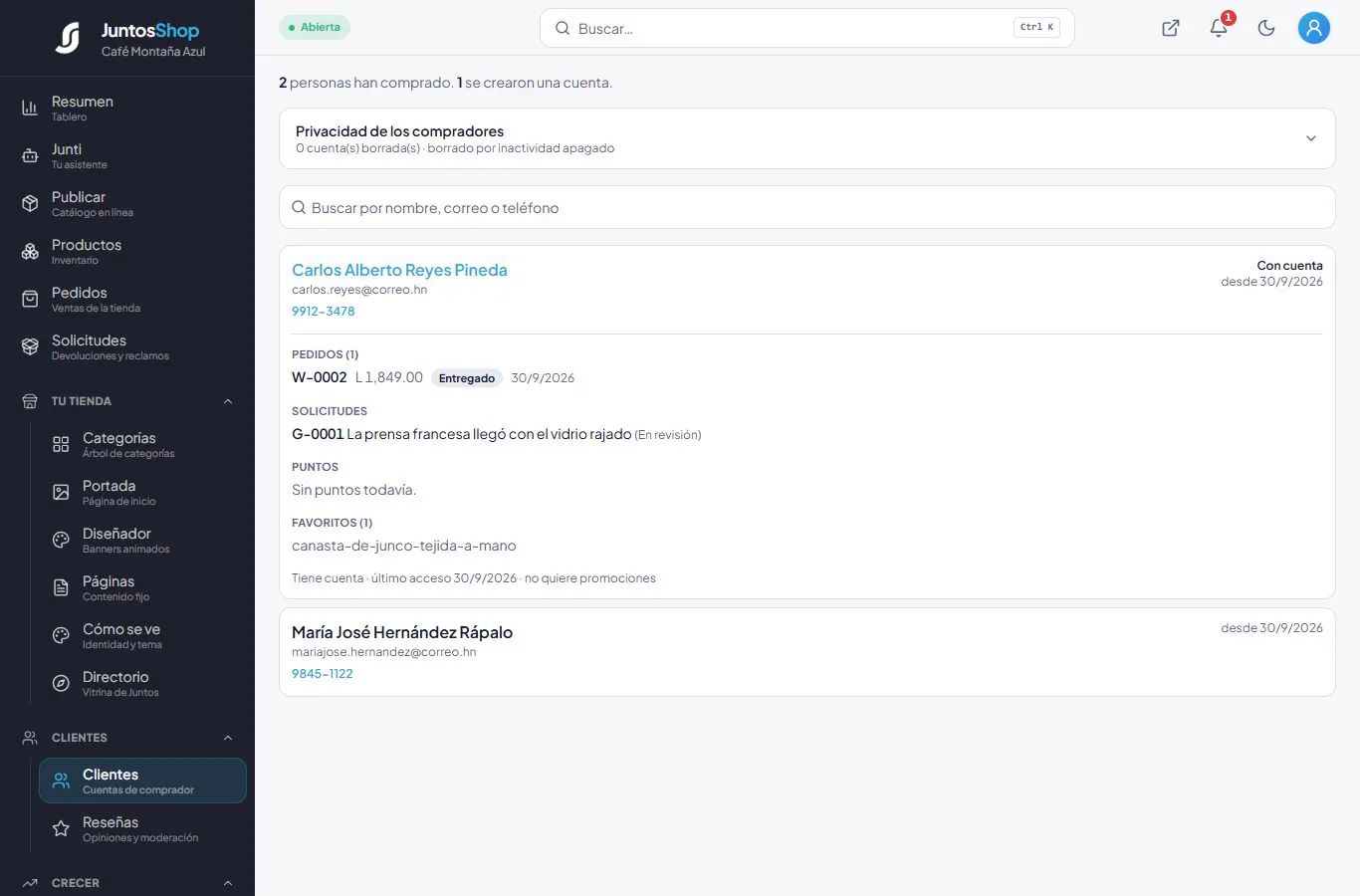This screenshot has height=896, width=1360.
Task: Click the Diseñador palette icon
Action: pyautogui.click(x=61, y=540)
